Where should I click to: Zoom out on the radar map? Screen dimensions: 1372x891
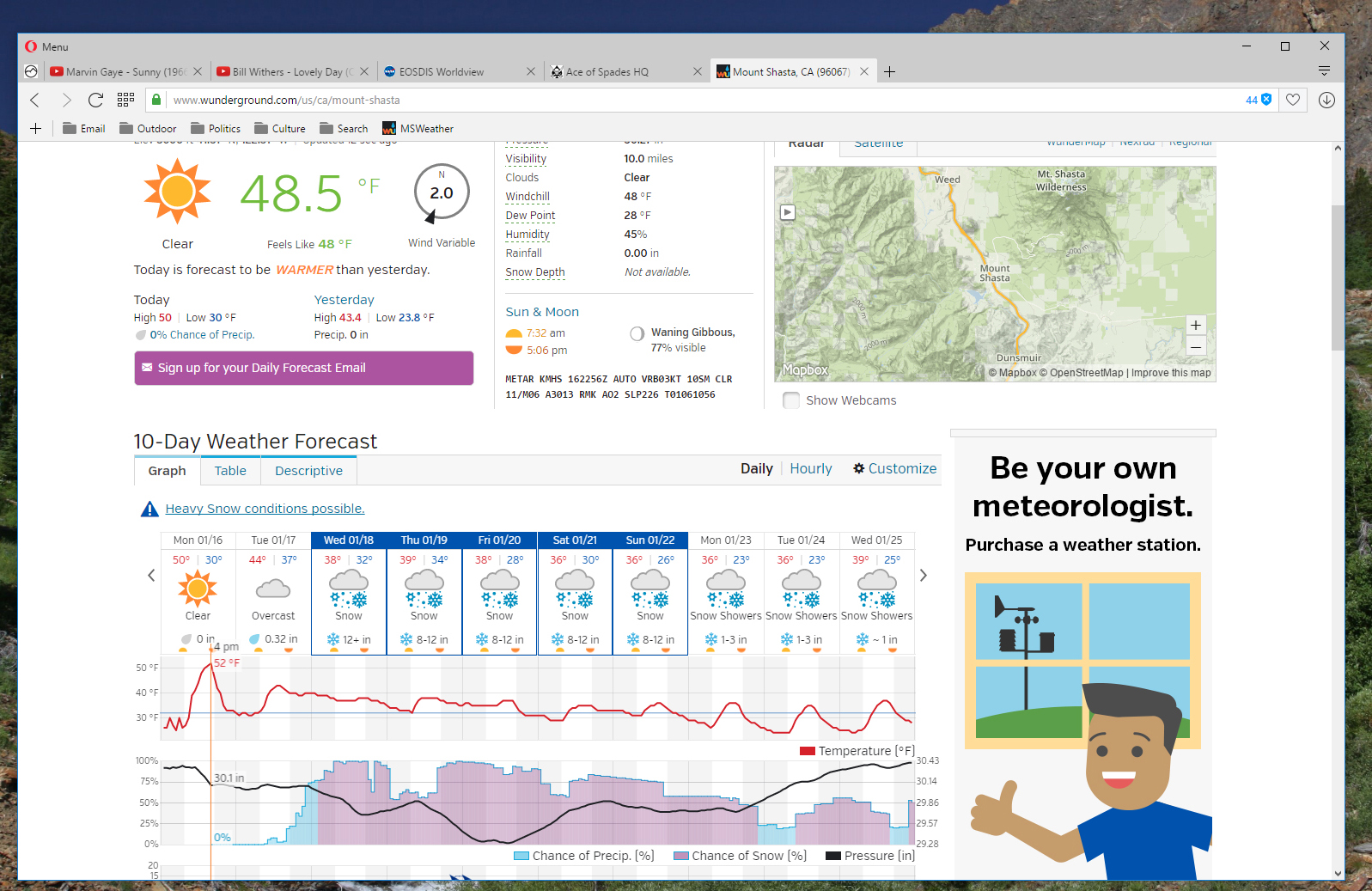pyautogui.click(x=1195, y=347)
